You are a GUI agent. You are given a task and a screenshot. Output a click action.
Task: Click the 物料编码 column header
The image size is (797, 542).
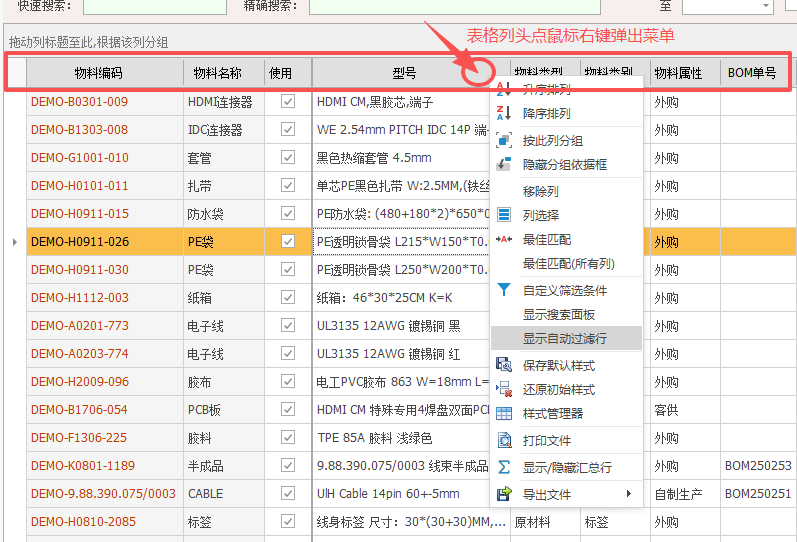[x=105, y=73]
